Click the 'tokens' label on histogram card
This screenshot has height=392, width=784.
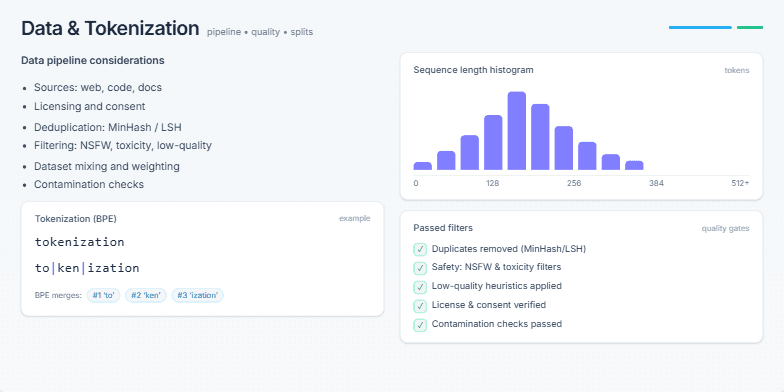(737, 70)
